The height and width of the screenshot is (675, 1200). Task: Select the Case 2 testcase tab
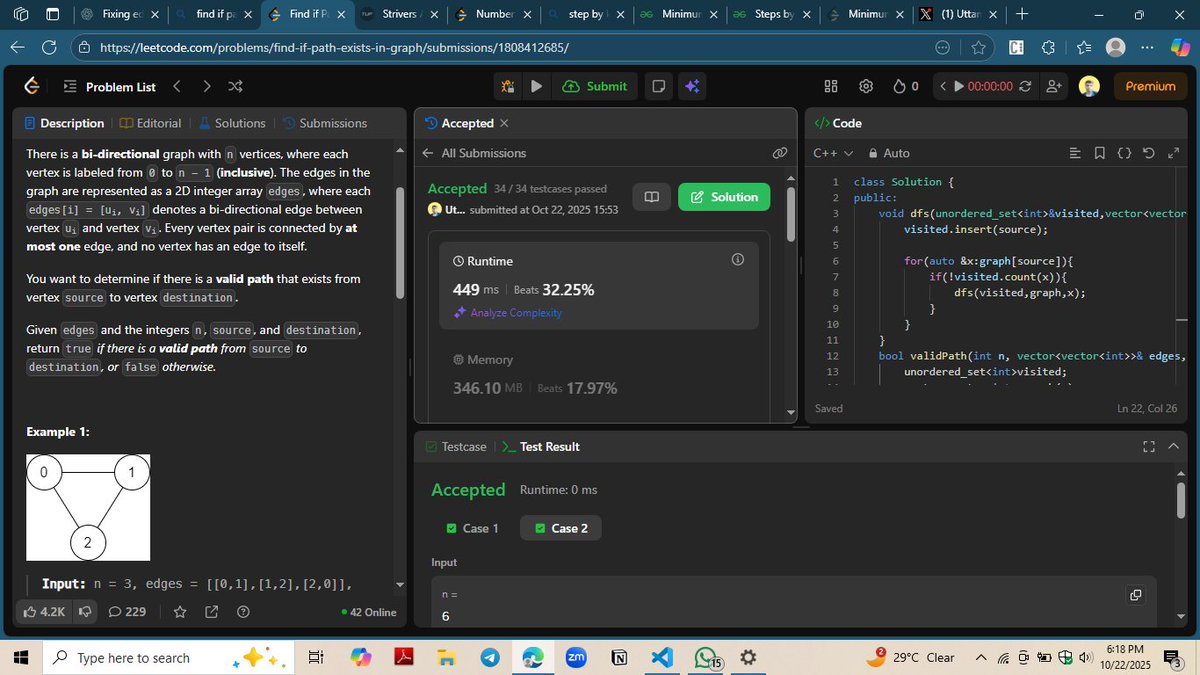tap(560, 527)
